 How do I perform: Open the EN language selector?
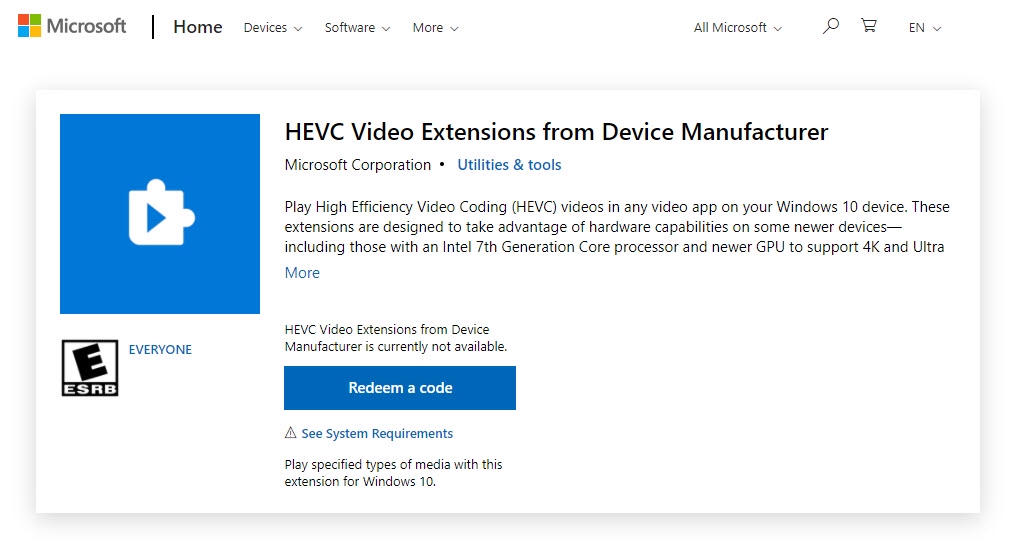924,27
